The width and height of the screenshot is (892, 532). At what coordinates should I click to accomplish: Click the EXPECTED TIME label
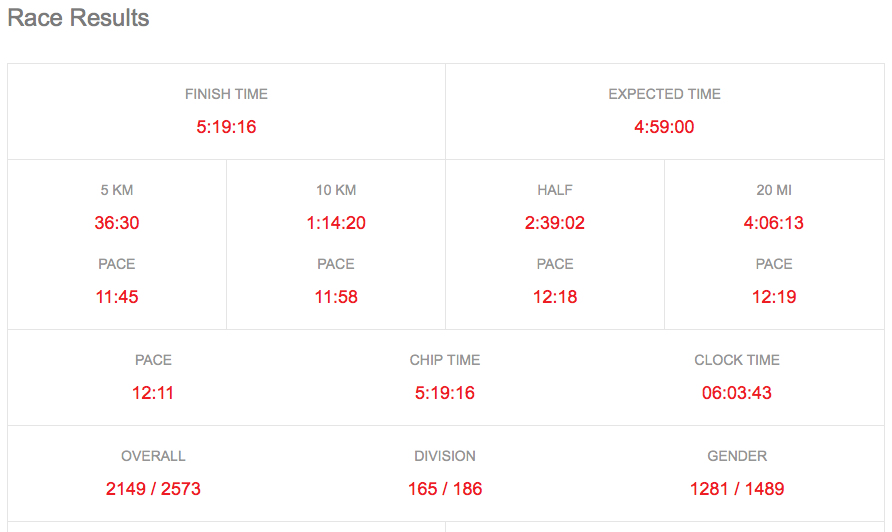(x=664, y=94)
